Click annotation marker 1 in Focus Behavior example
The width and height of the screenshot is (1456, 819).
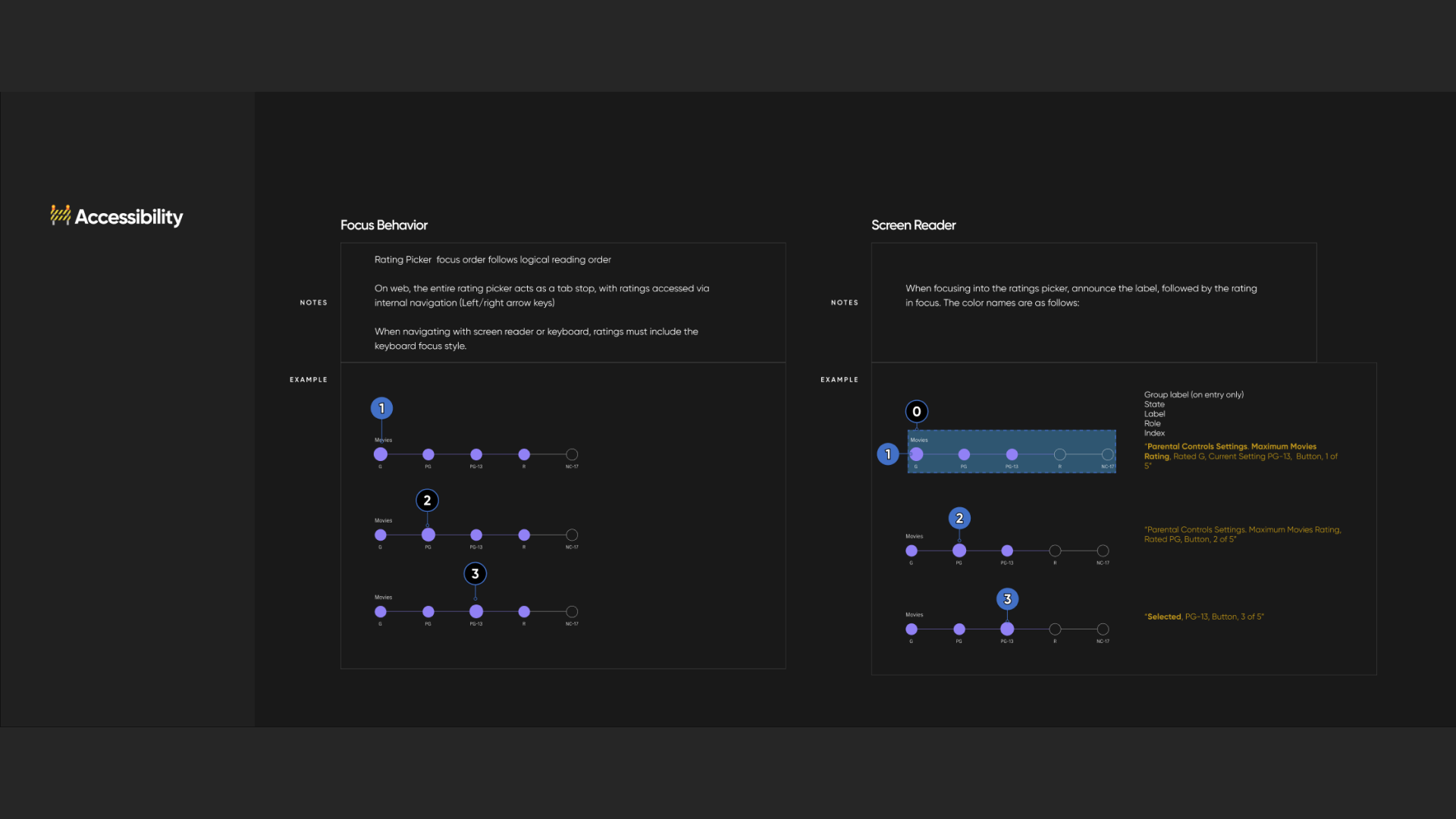click(381, 408)
